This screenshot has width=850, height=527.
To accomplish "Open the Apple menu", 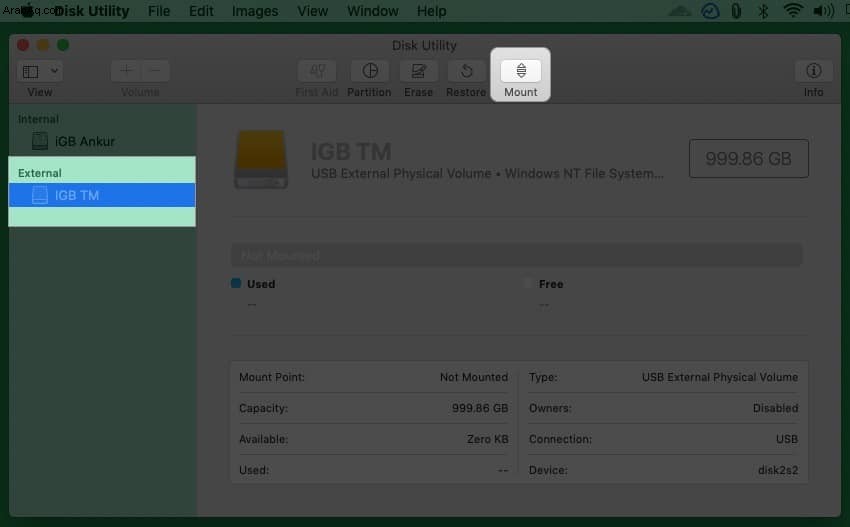I will 27,10.
